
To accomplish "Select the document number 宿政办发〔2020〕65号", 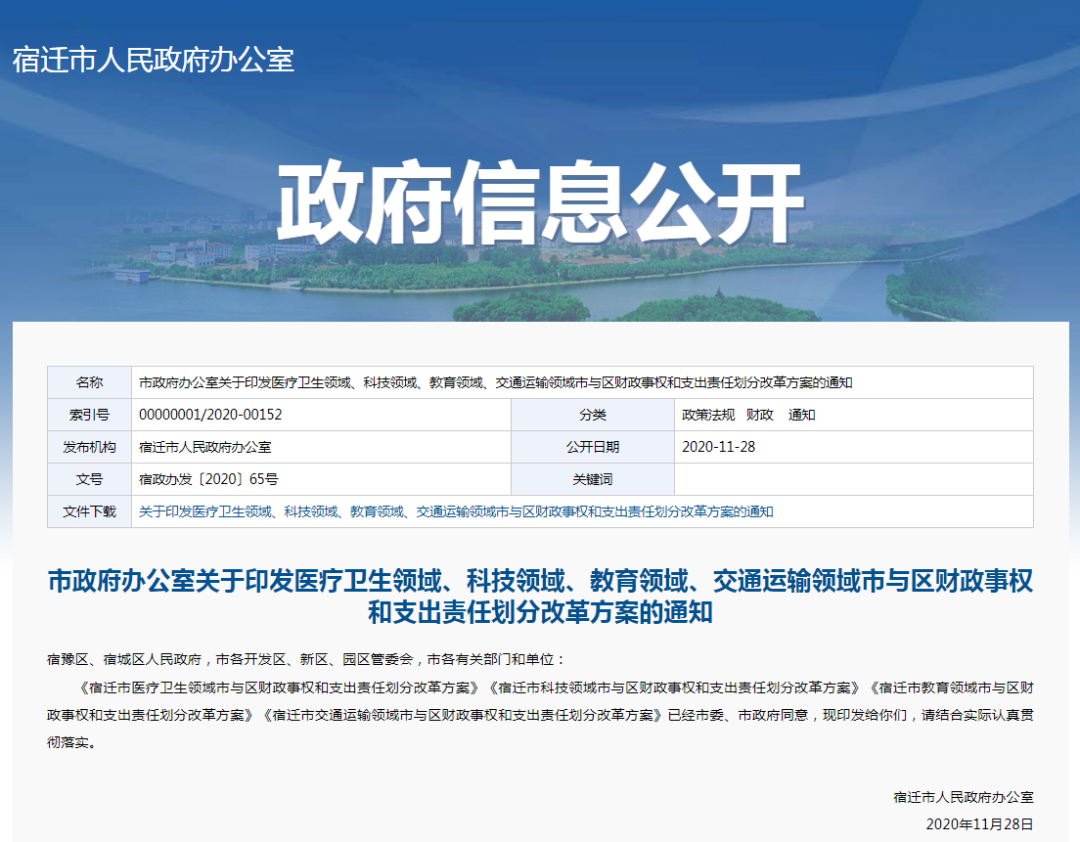I will 209,480.
